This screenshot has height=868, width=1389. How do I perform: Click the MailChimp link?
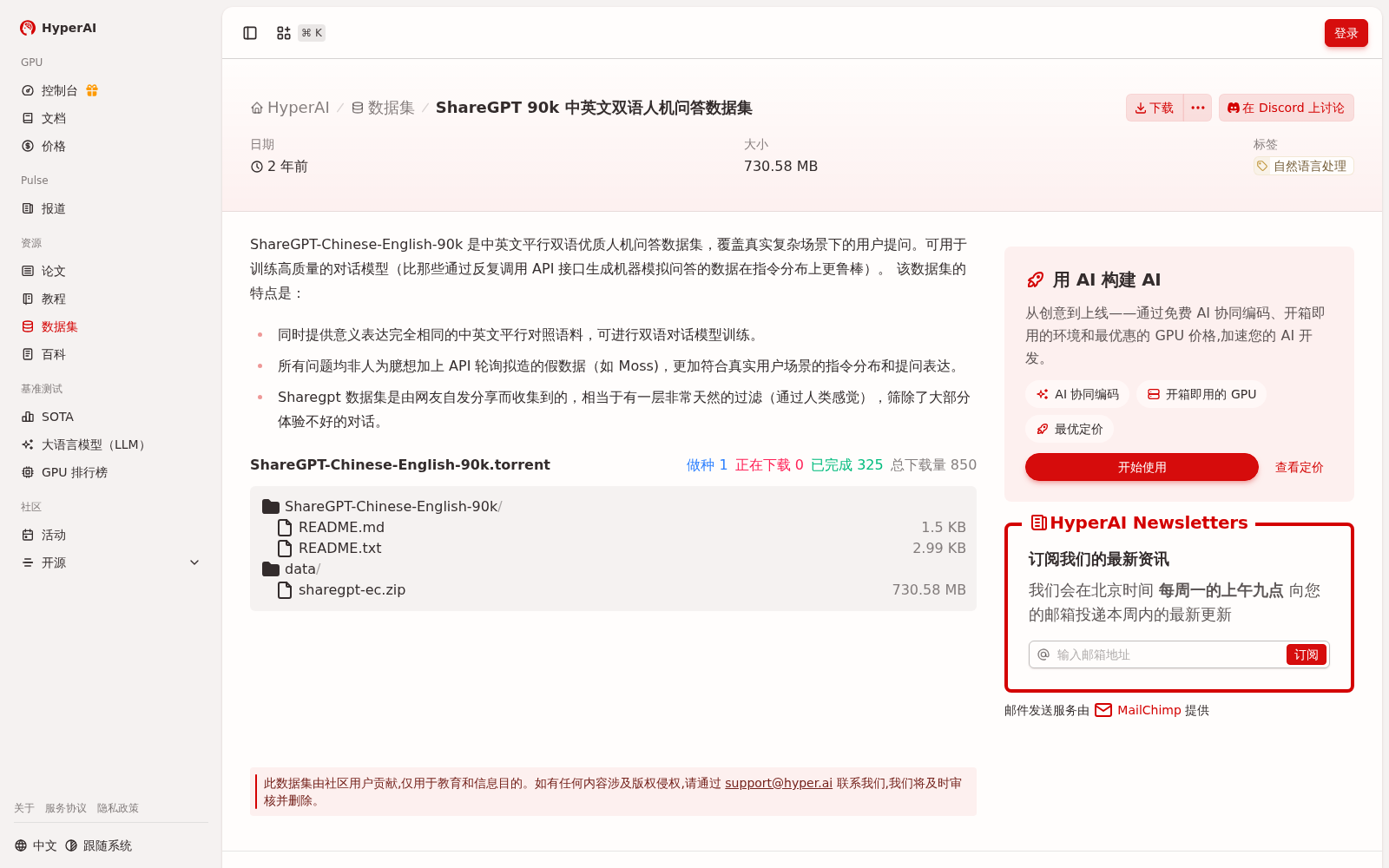click(x=1149, y=710)
